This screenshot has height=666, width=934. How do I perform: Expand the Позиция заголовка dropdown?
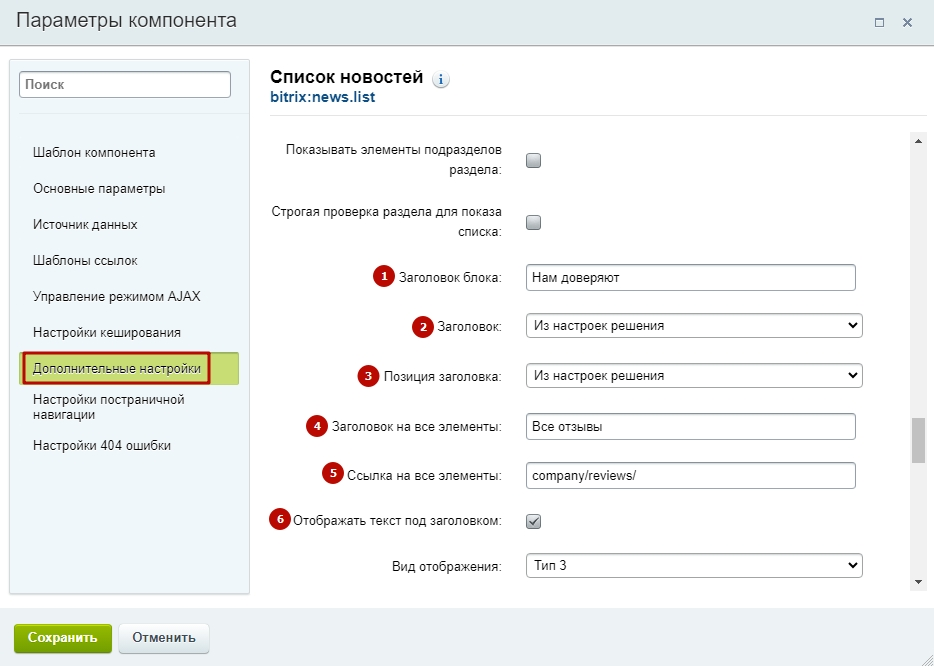pyautogui.click(x=694, y=376)
